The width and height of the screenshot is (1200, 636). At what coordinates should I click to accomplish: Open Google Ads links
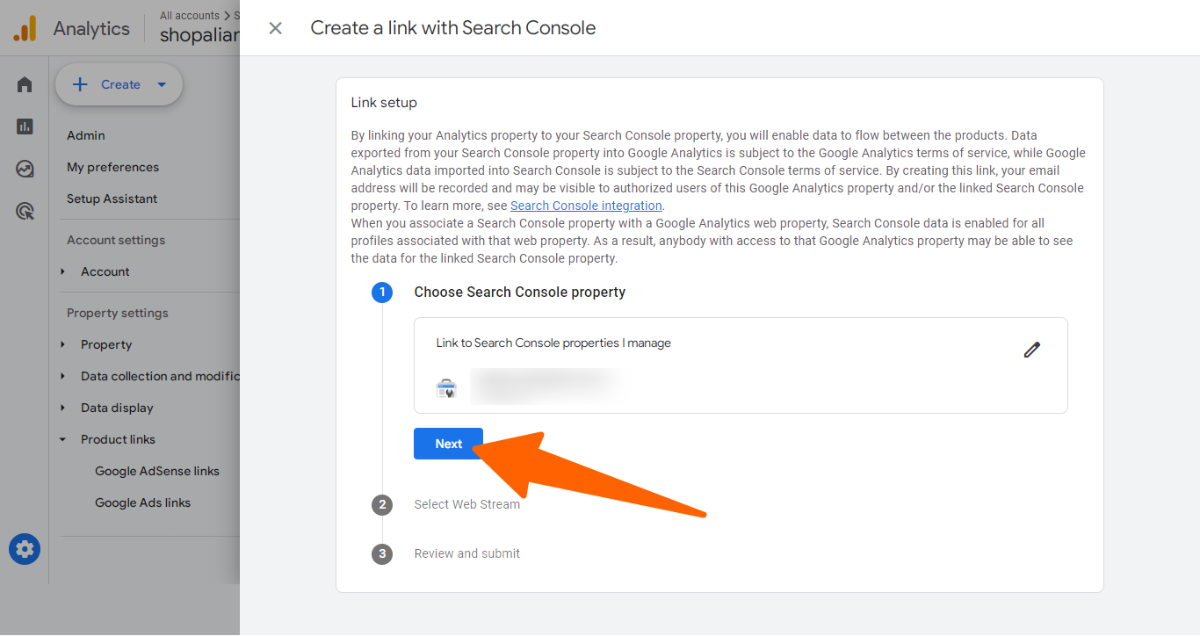pos(142,503)
